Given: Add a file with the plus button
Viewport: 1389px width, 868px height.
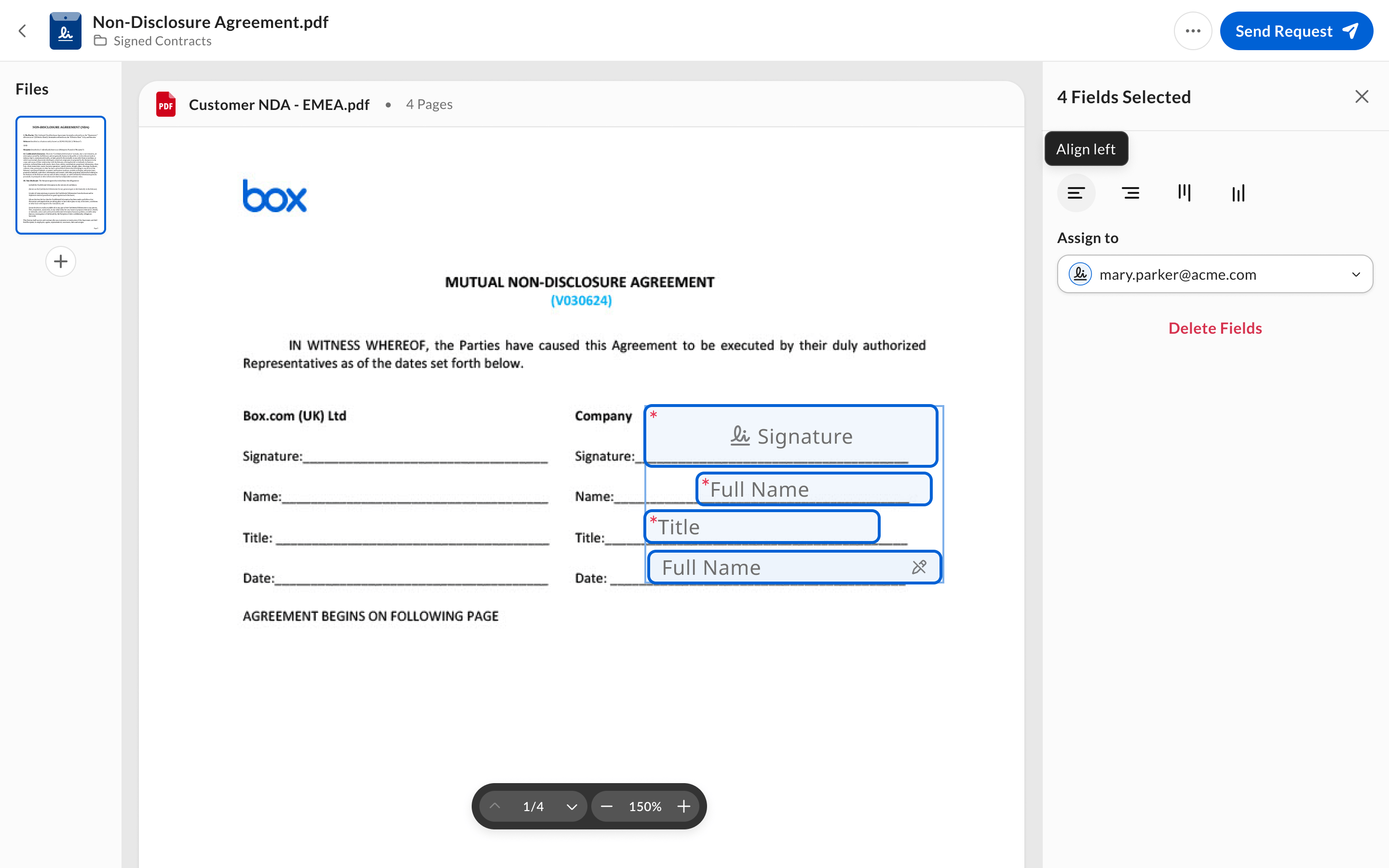Looking at the screenshot, I should click(61, 261).
